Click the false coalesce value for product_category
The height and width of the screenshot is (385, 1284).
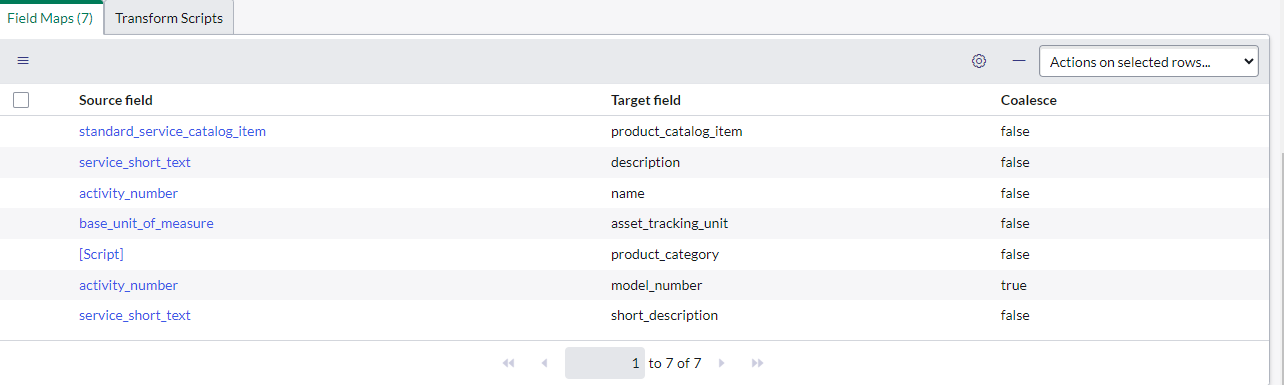(1015, 254)
